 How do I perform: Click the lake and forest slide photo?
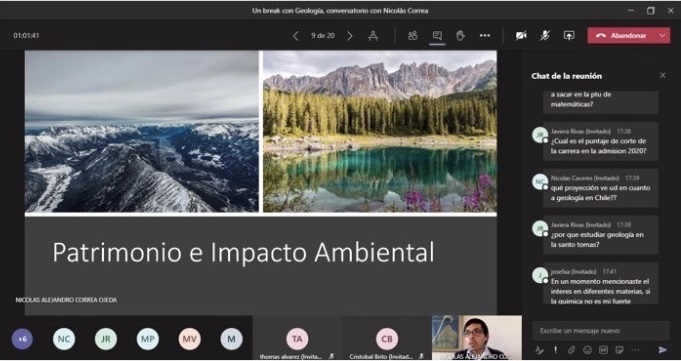click(380, 132)
